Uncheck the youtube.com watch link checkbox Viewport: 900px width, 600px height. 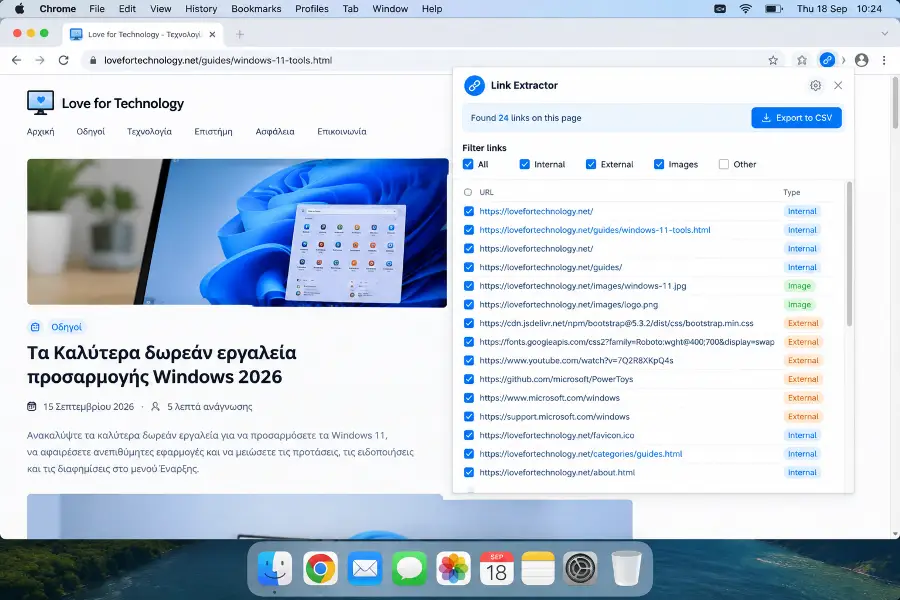pos(469,361)
